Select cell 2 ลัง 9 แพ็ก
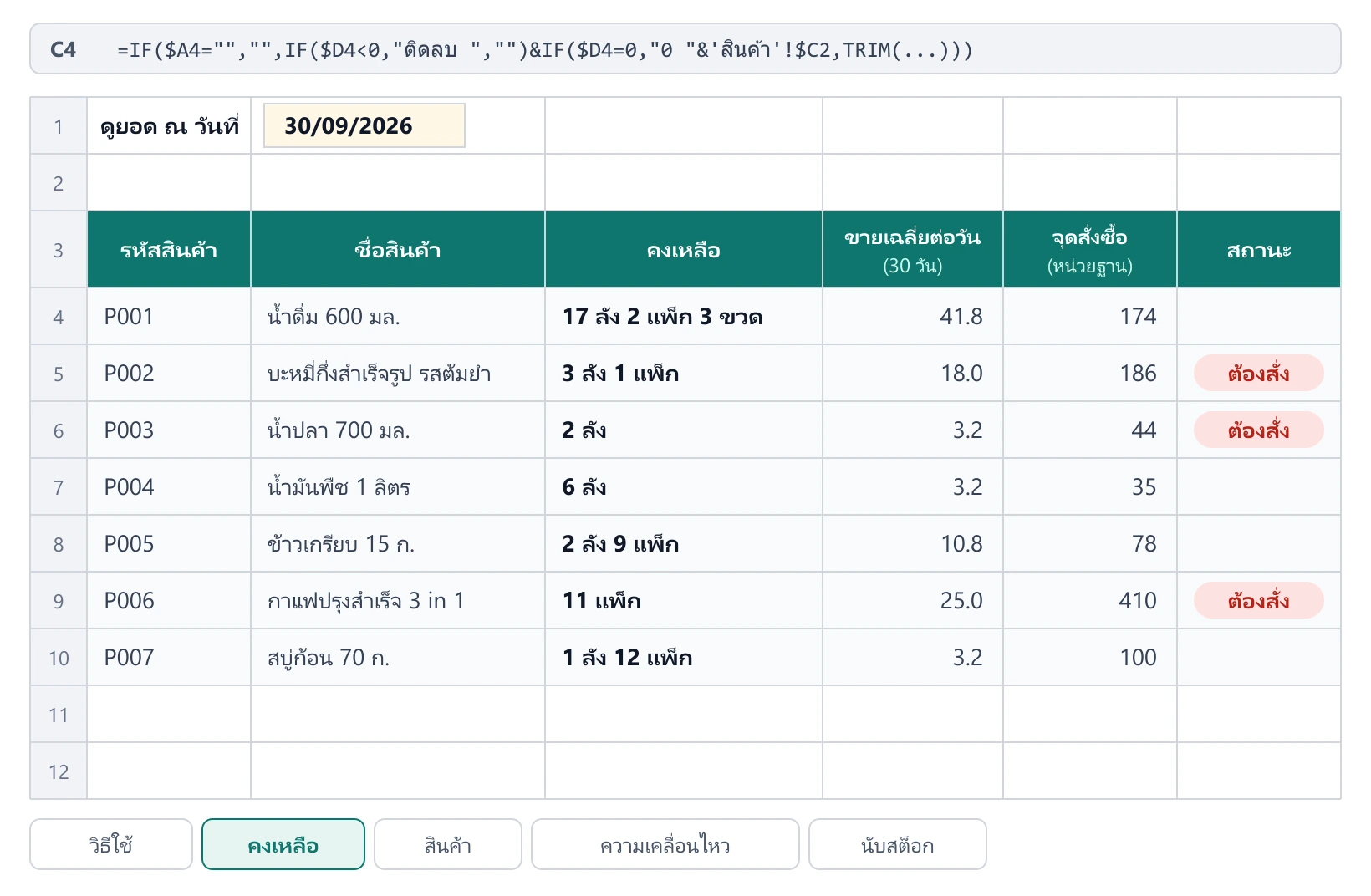 point(684,544)
